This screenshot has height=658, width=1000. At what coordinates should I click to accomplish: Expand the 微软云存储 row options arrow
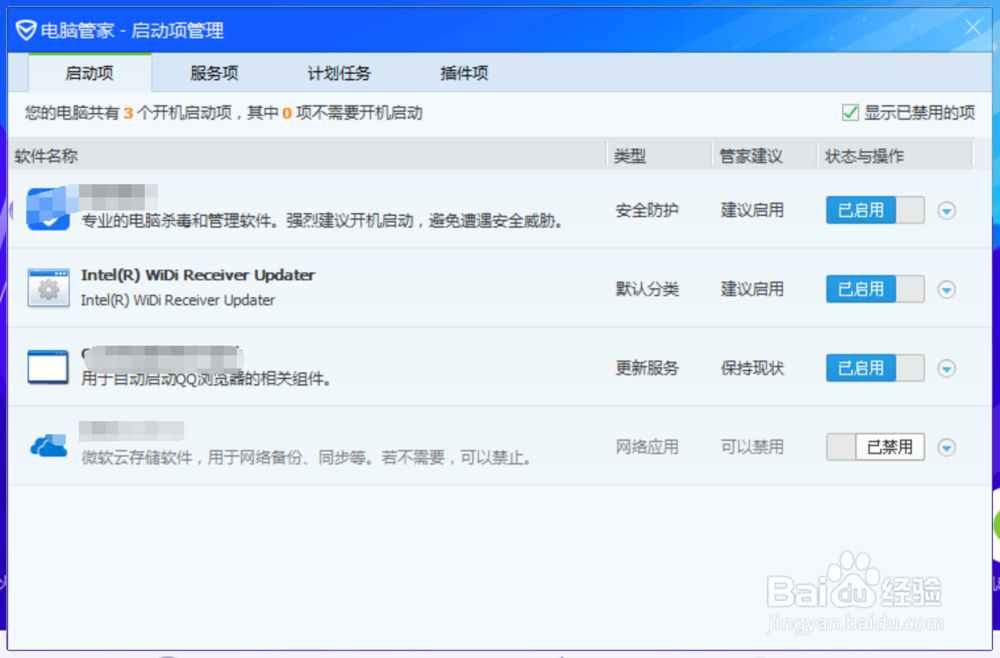[x=946, y=447]
